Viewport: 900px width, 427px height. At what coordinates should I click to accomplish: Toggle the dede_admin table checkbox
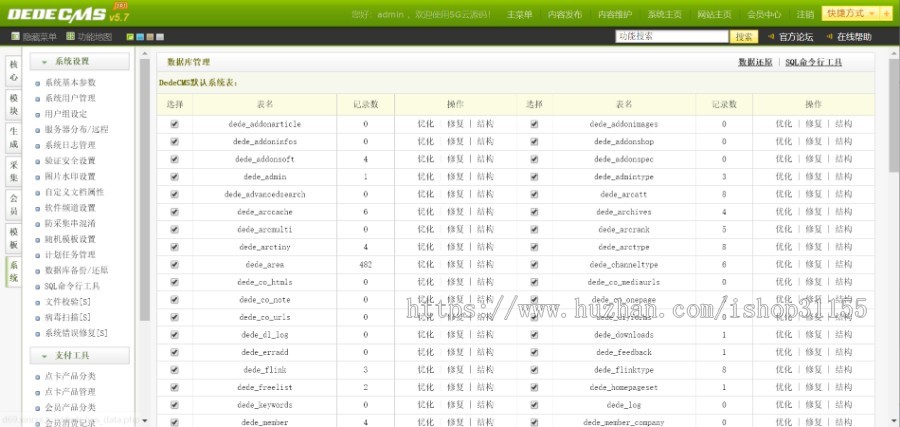click(174, 177)
